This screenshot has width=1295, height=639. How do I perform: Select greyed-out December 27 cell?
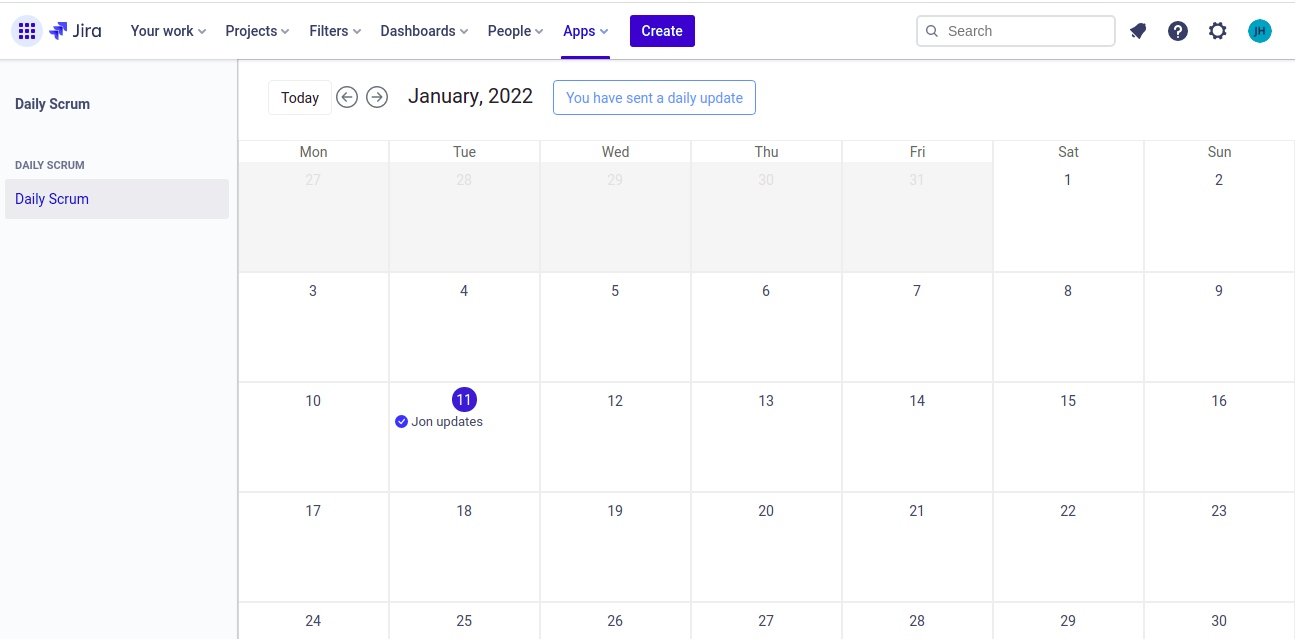click(313, 217)
